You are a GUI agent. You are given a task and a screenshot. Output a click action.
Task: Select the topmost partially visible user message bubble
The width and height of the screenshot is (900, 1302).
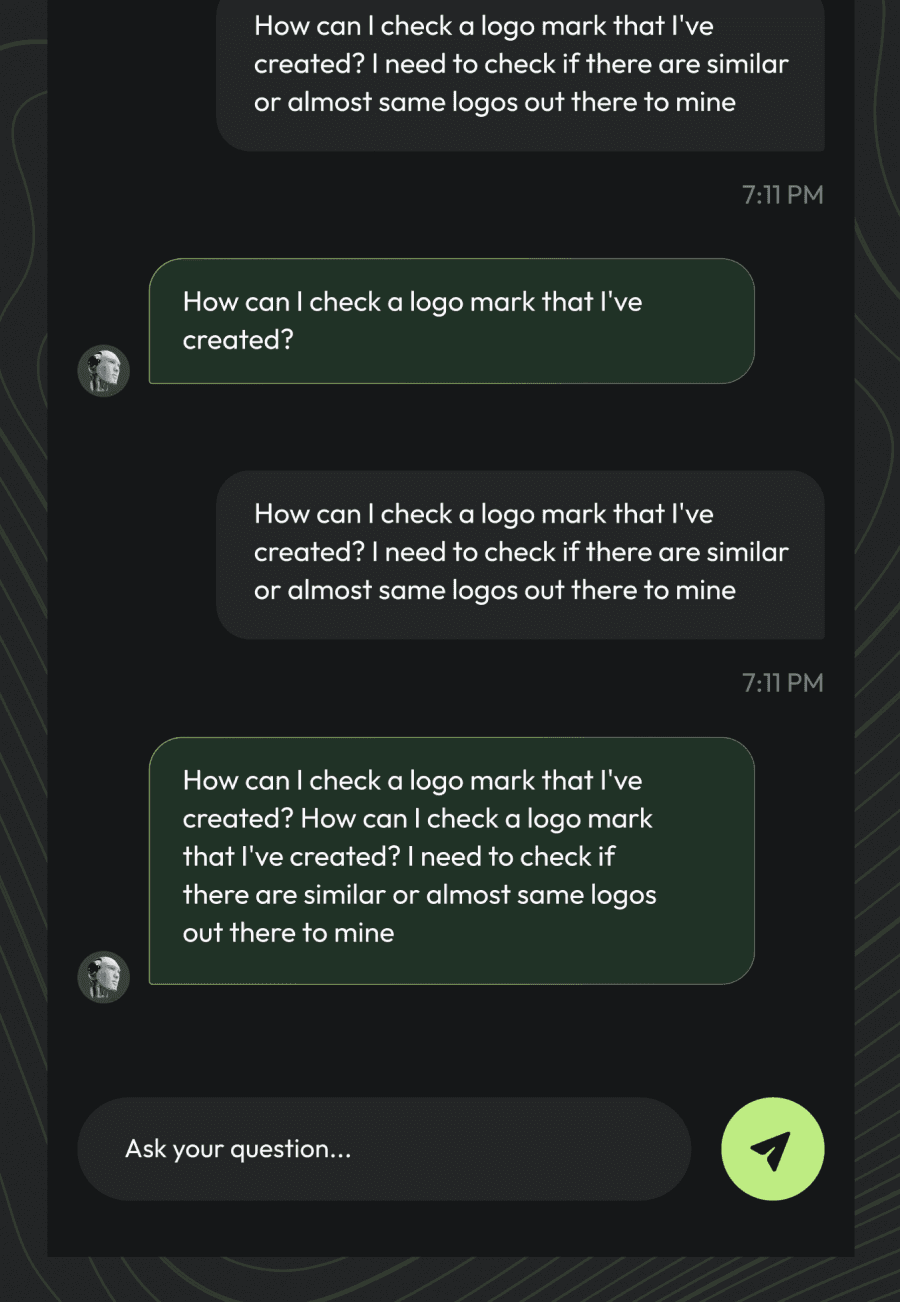[520, 70]
